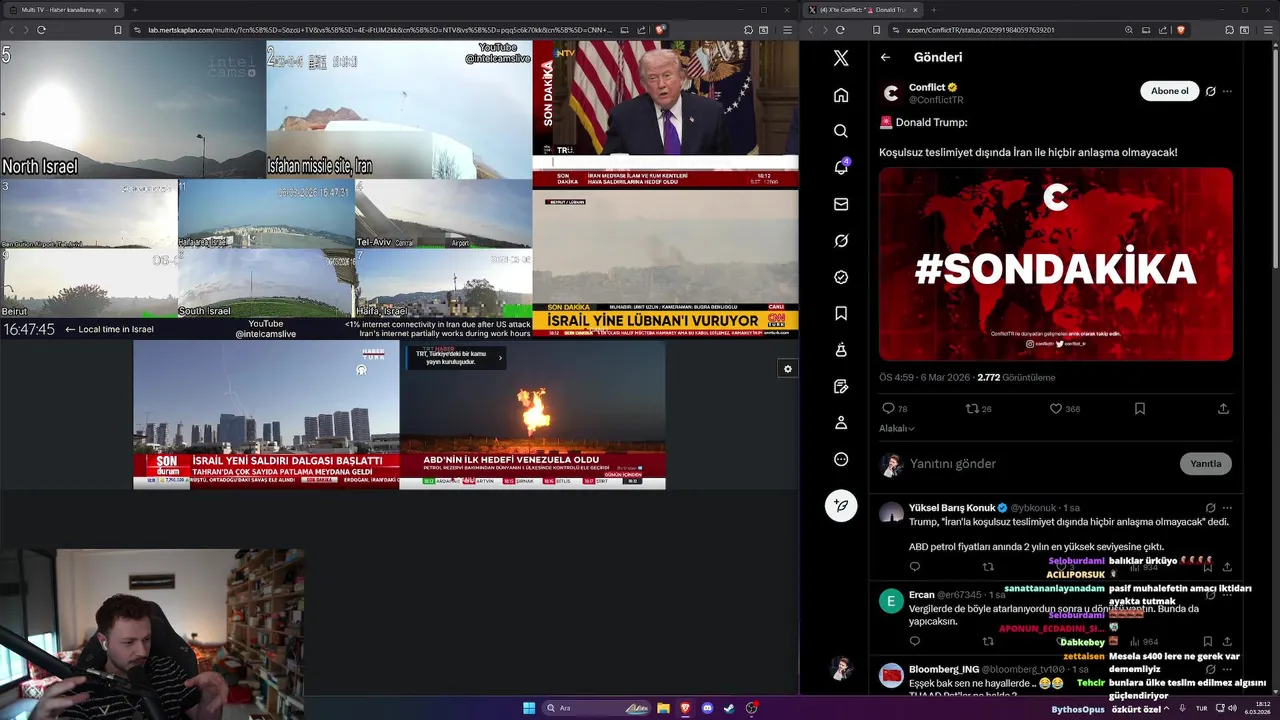This screenshot has height=720, width=1280.
Task: Open Conflict profile name link
Action: pyautogui.click(x=927, y=87)
